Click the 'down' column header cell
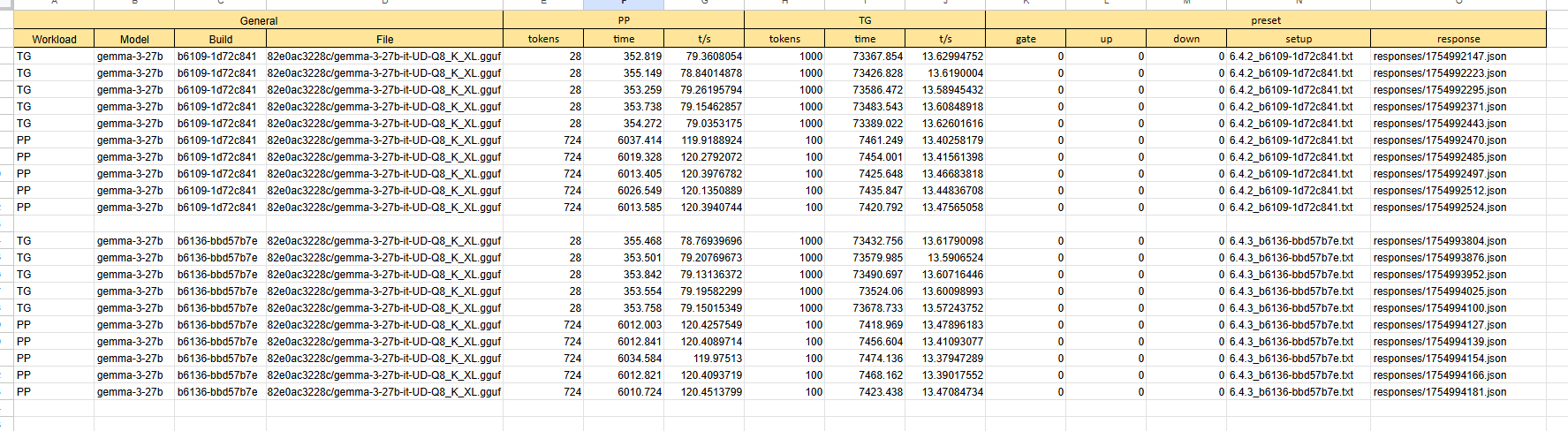 coord(1186,39)
